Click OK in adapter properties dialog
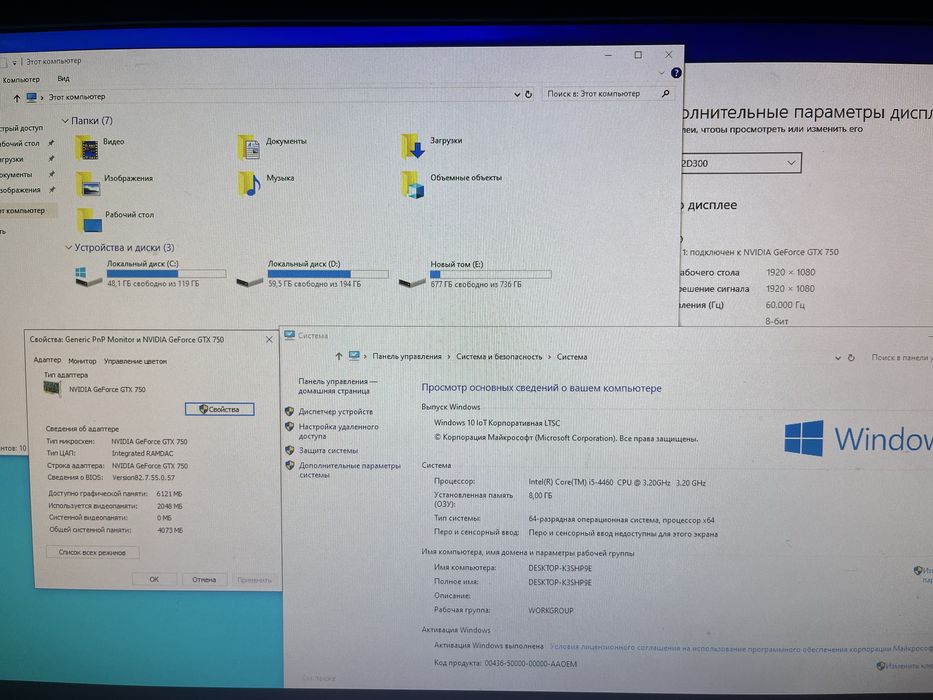This screenshot has height=700, width=933. [154, 579]
